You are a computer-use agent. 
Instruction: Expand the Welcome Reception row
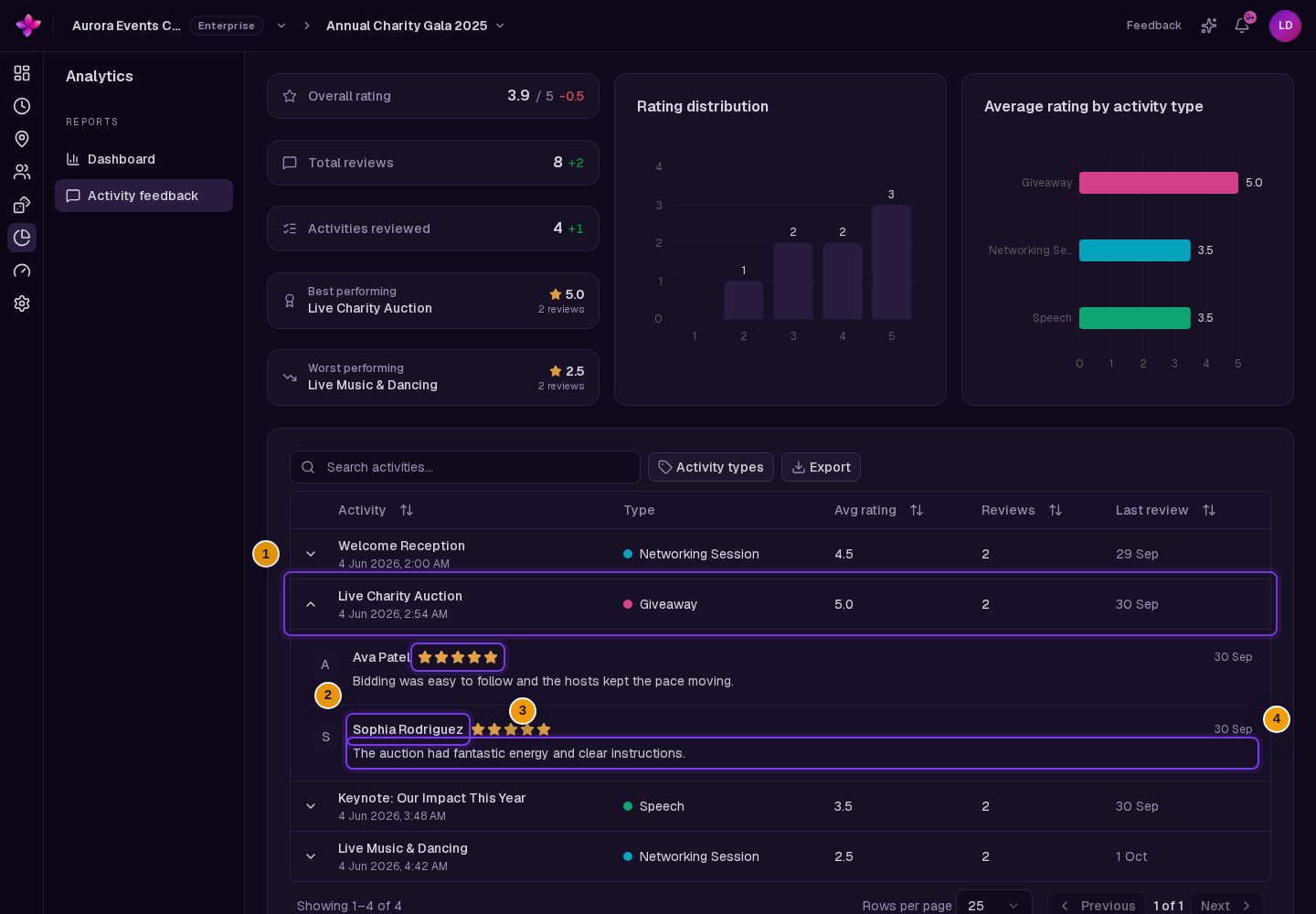coord(311,554)
